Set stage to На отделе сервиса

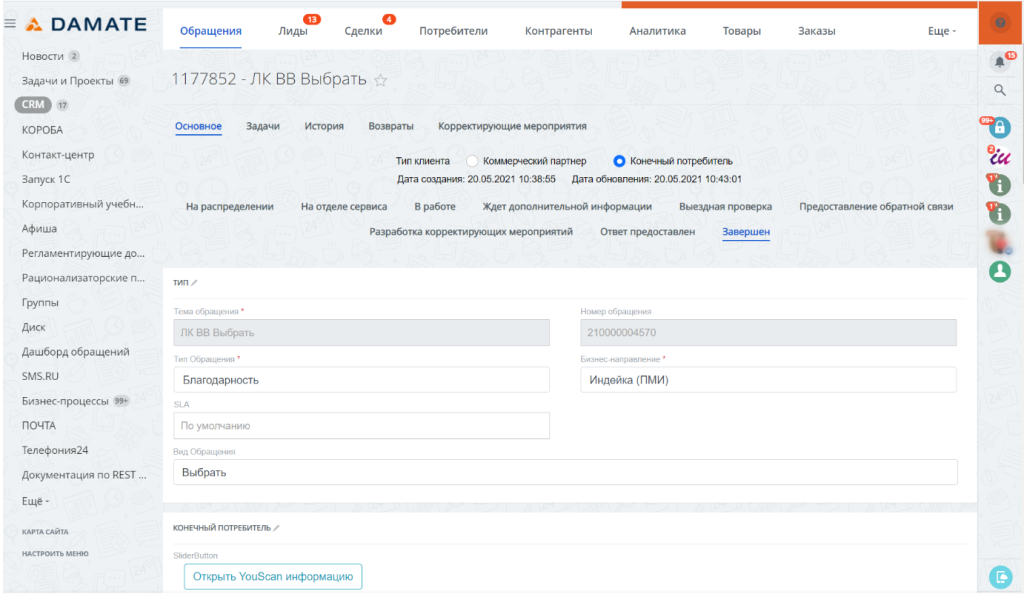344,206
